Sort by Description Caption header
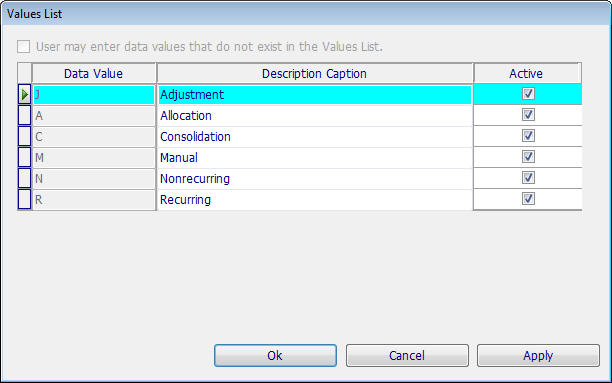 pos(315,73)
